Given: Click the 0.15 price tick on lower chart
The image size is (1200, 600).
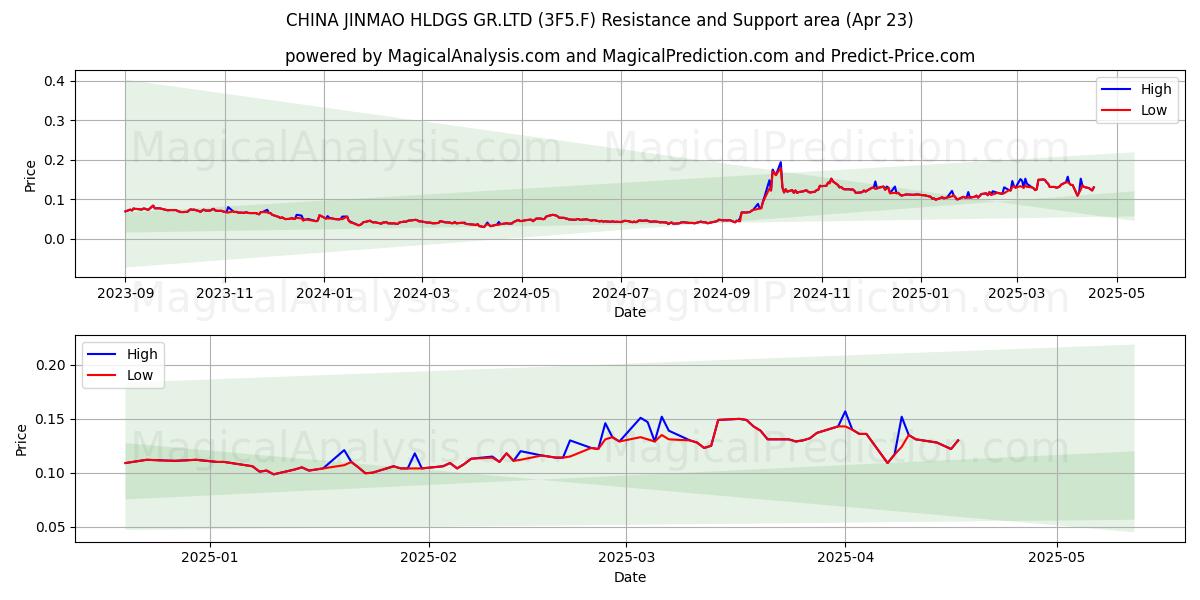Looking at the screenshot, I should pos(50,420).
